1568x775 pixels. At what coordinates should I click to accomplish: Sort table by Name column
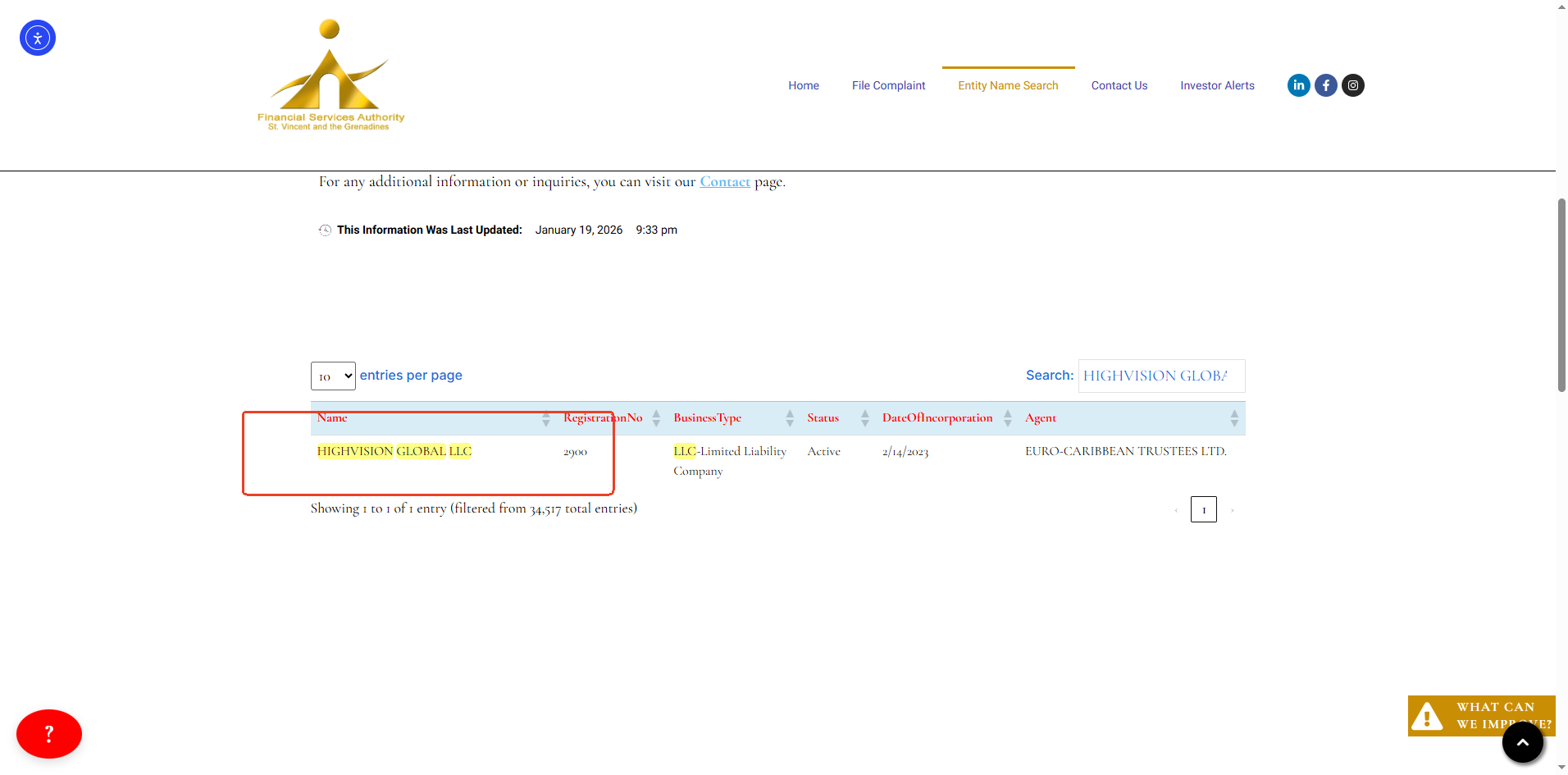pyautogui.click(x=333, y=418)
